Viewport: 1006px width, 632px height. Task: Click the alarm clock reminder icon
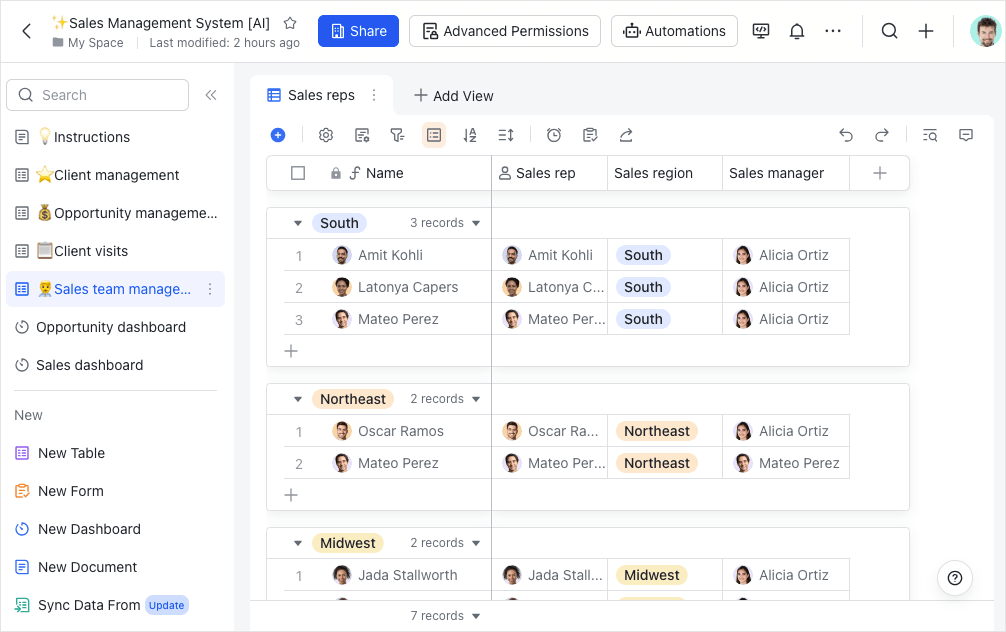pos(554,135)
